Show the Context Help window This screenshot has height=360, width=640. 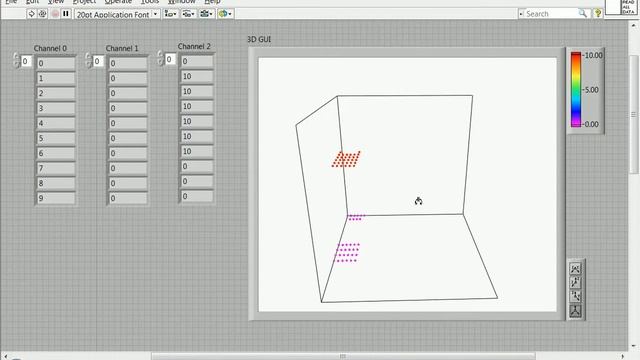pos(598,13)
